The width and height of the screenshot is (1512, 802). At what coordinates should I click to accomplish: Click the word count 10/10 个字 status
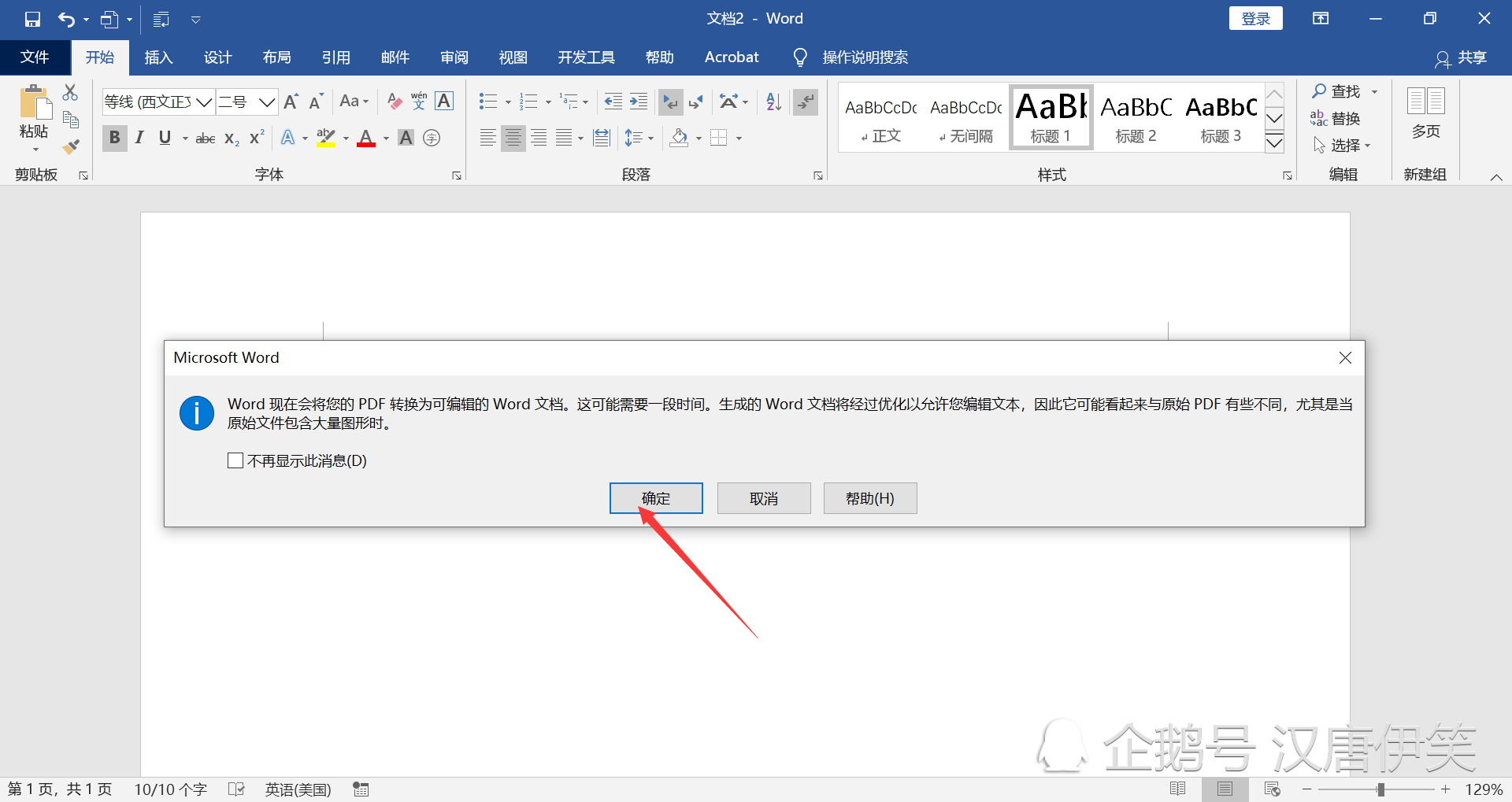click(170, 789)
